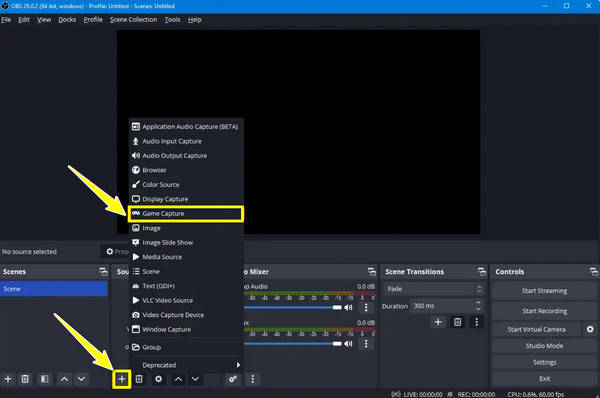
Task: Move scene up with the up arrow
Action: pyautogui.click(x=65, y=379)
